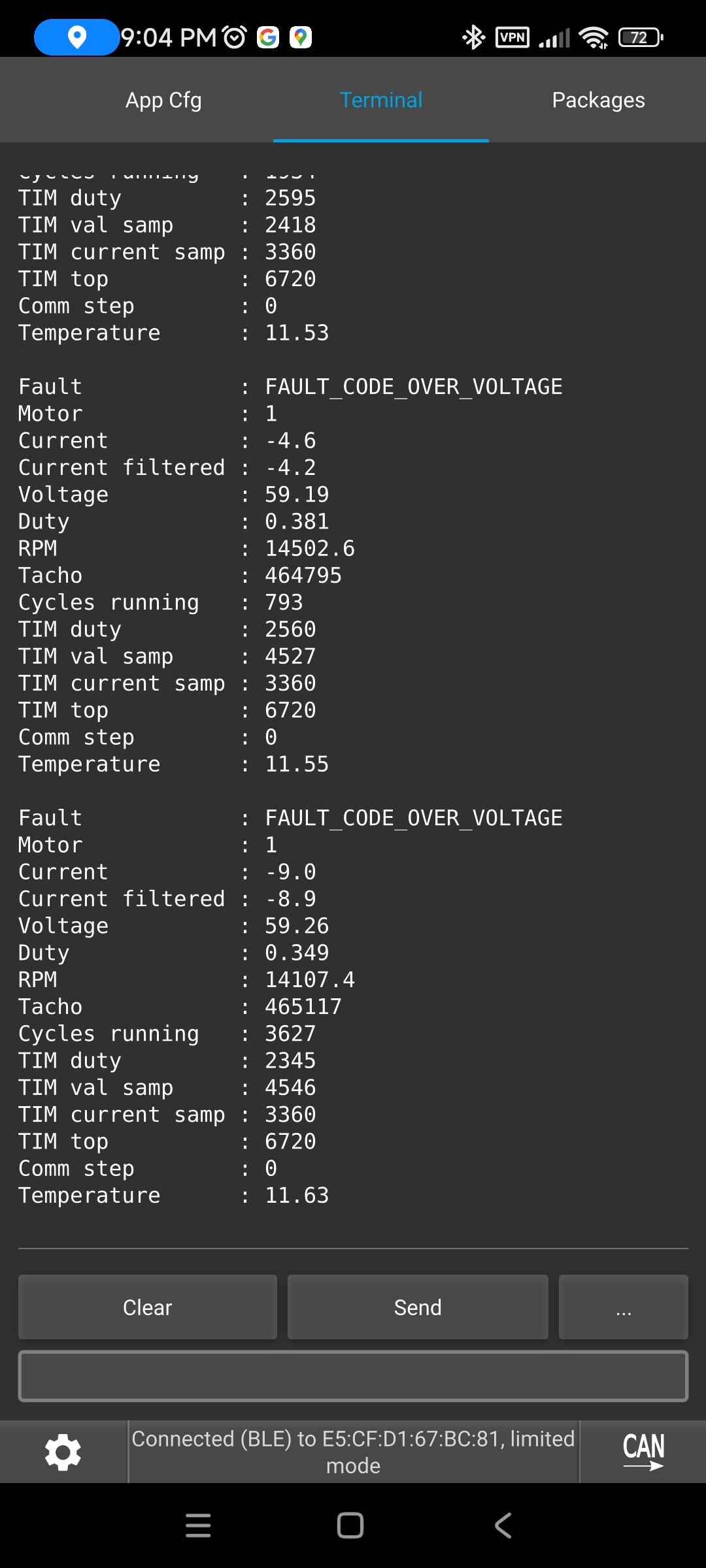Screen dimensions: 706x1568
Task: Send the terminal command
Action: point(418,1307)
